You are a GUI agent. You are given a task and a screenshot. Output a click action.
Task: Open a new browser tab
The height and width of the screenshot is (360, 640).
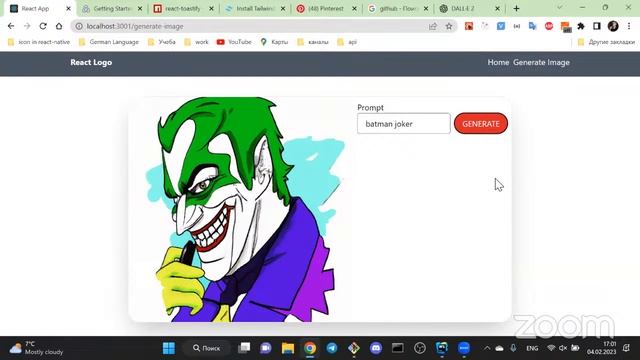516,9
